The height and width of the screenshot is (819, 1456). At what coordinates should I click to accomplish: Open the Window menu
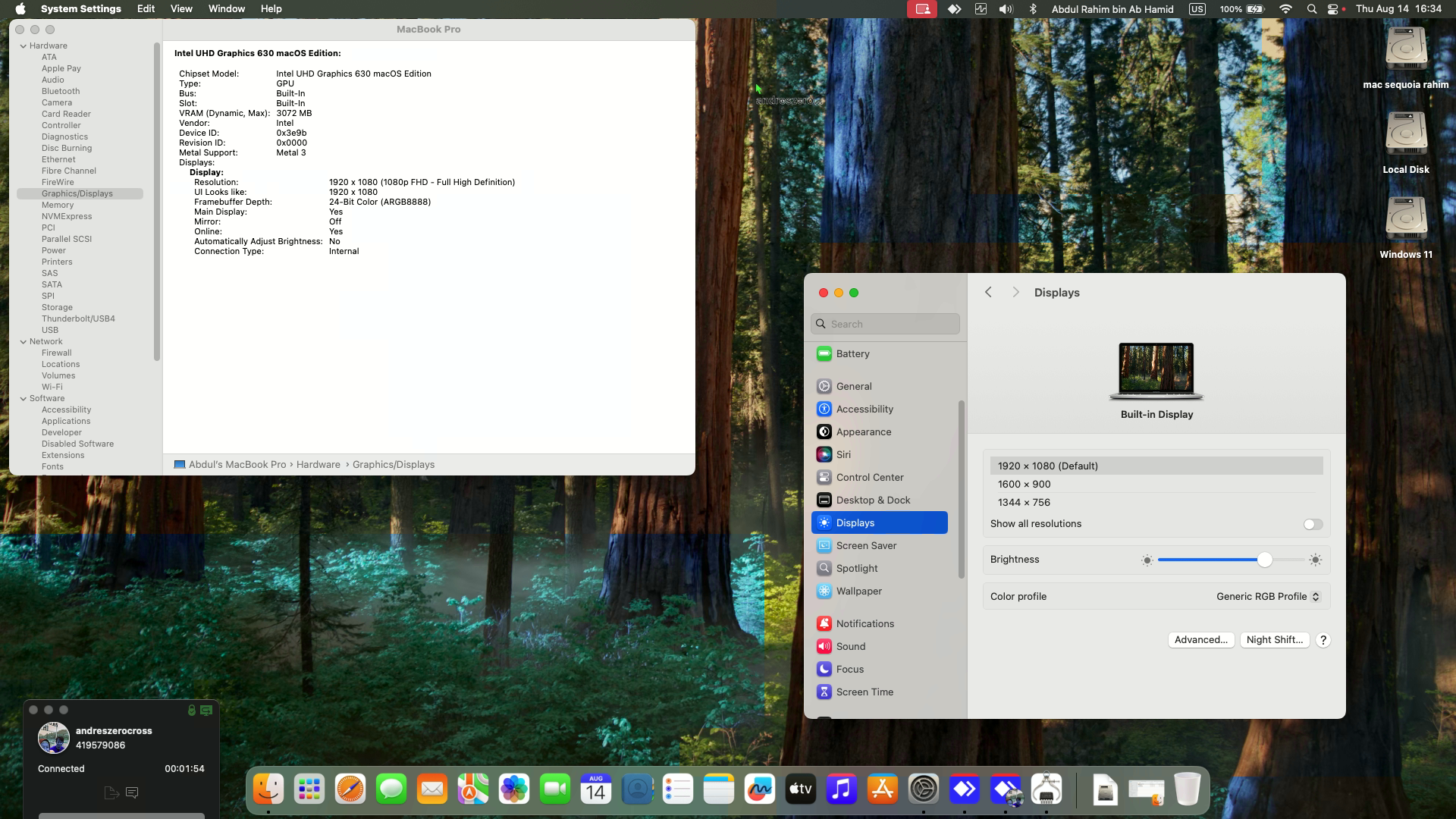pos(227,9)
